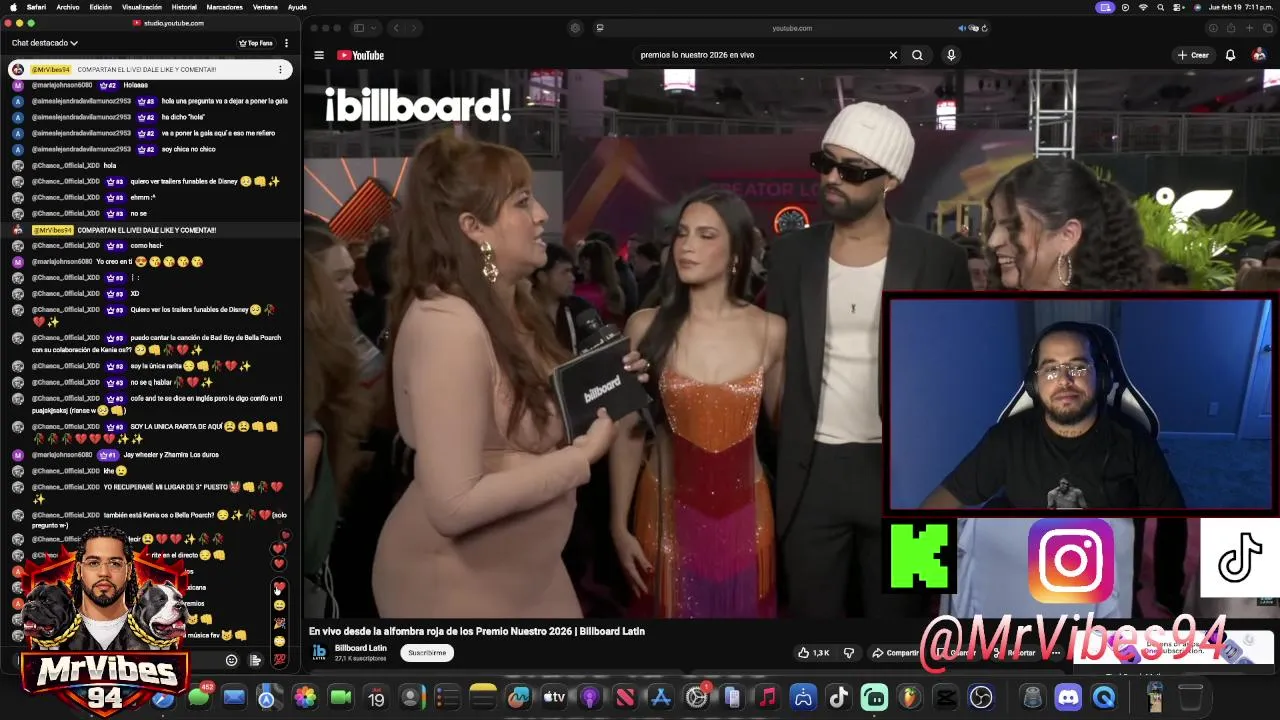This screenshot has height=720, width=1280.
Task: Open TikTok from the Dock
Action: pyautogui.click(x=839, y=697)
